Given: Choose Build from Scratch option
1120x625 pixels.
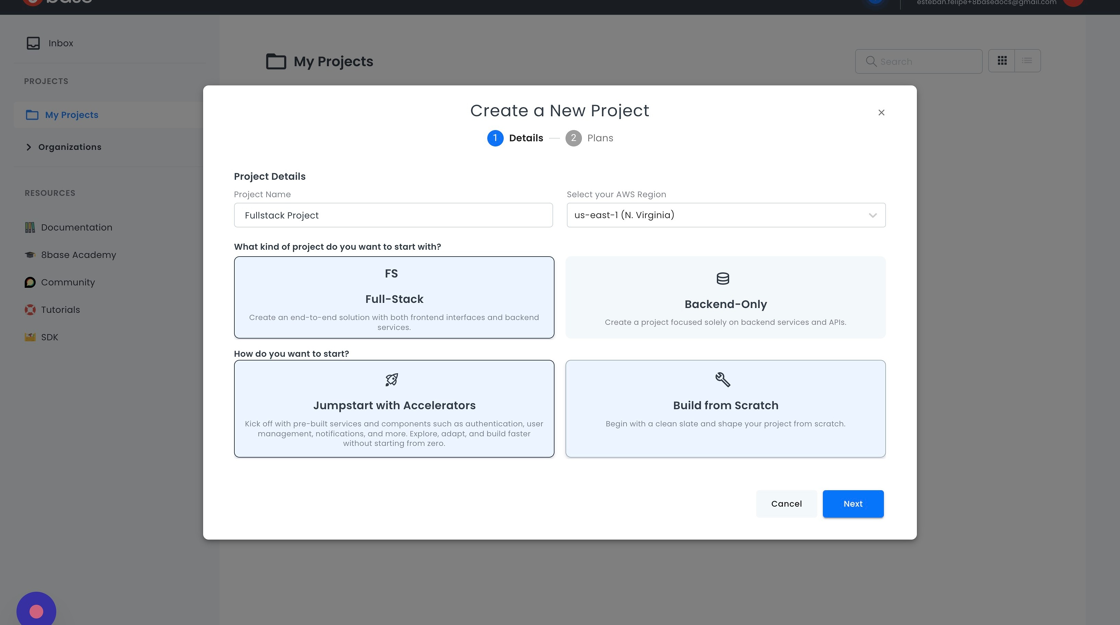Looking at the screenshot, I should [x=725, y=409].
